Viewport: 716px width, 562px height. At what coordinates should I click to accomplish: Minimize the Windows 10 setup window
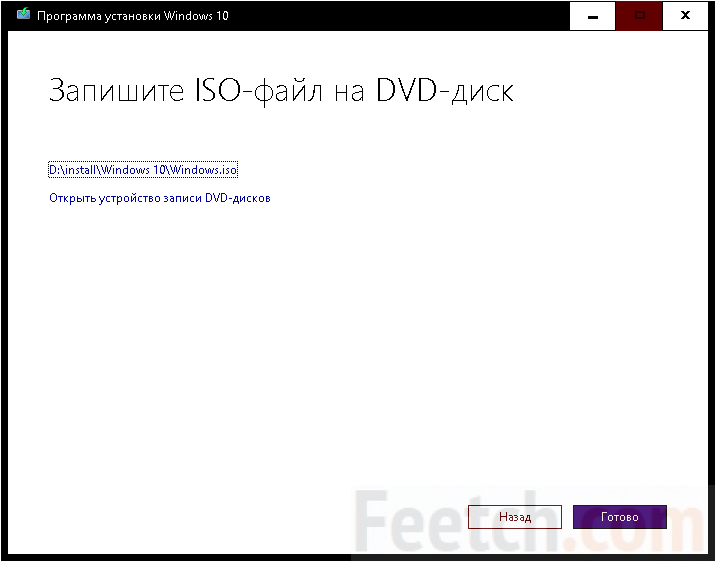tap(593, 16)
